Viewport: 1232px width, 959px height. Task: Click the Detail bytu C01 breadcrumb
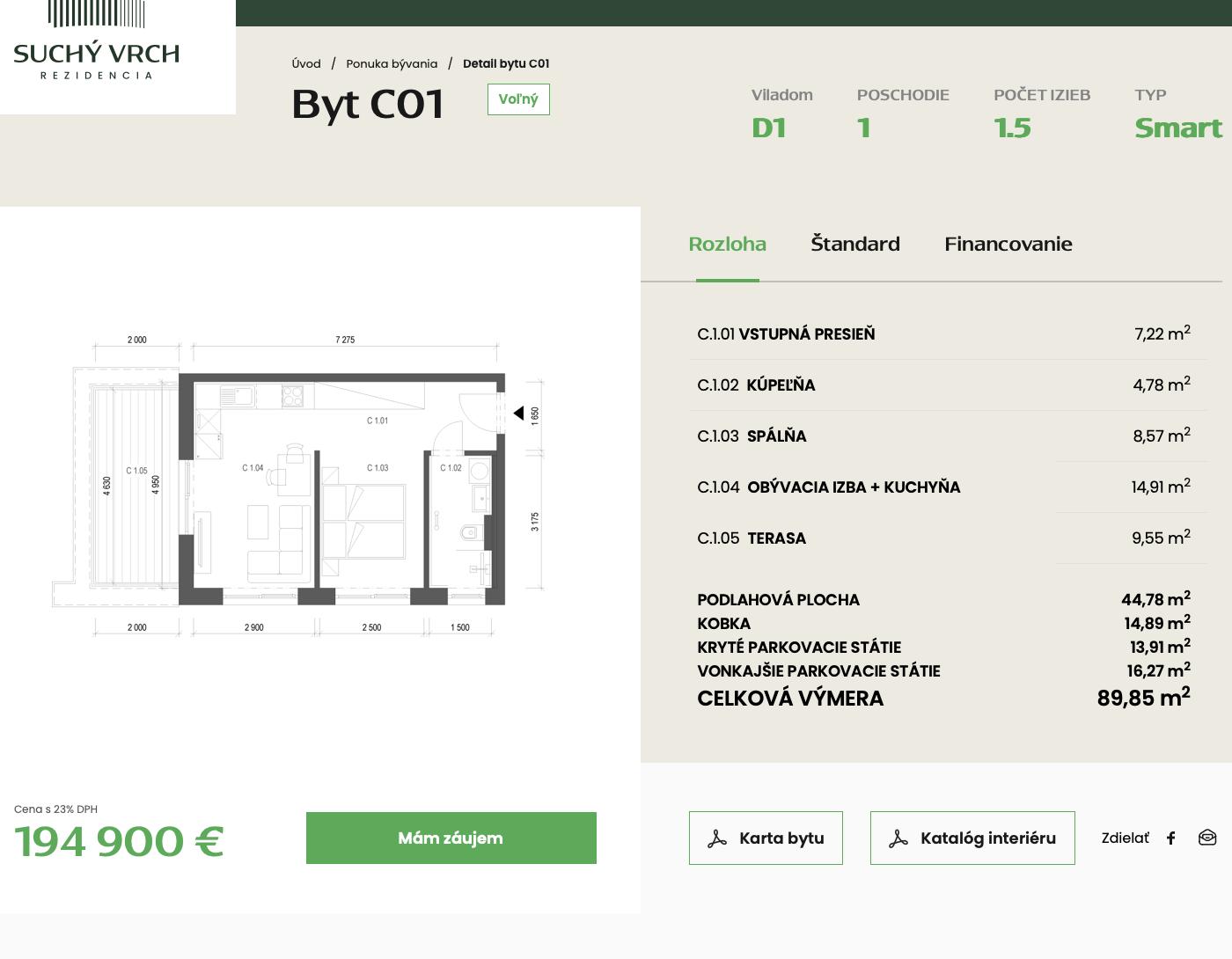point(506,63)
